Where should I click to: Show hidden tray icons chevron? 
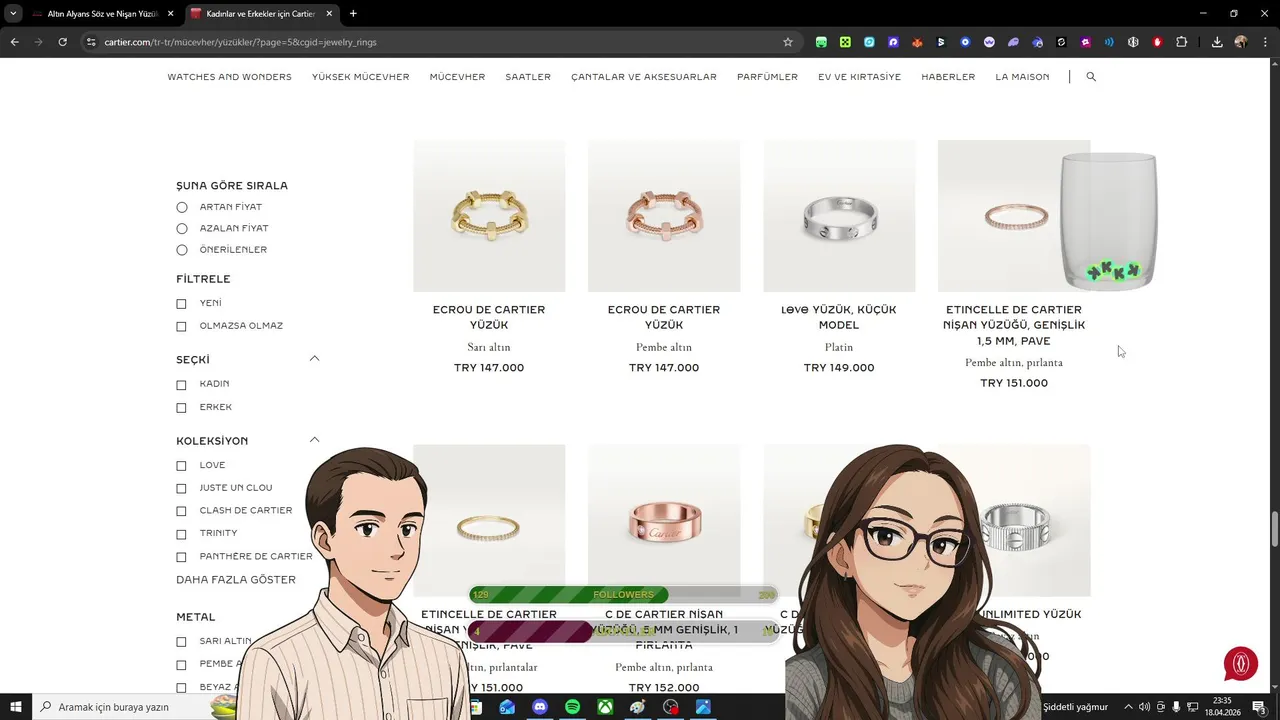1128,707
